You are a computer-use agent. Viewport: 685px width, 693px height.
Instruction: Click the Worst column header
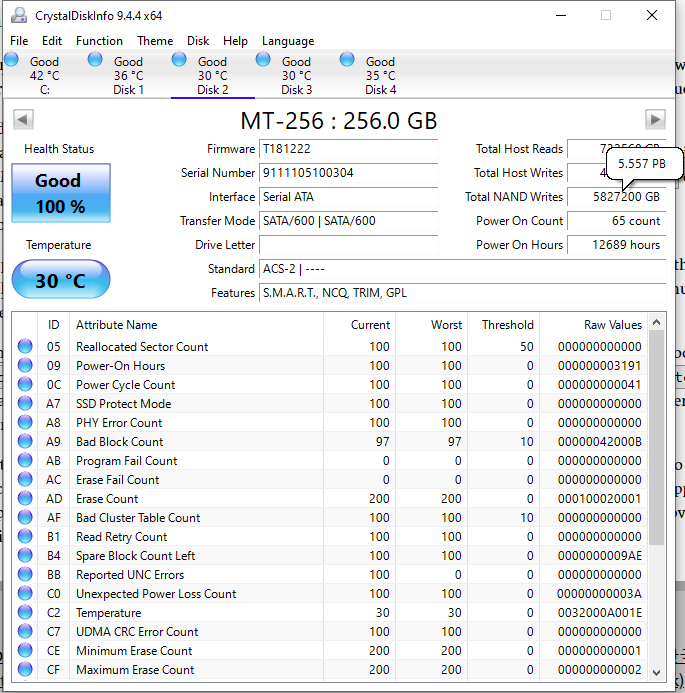432,325
